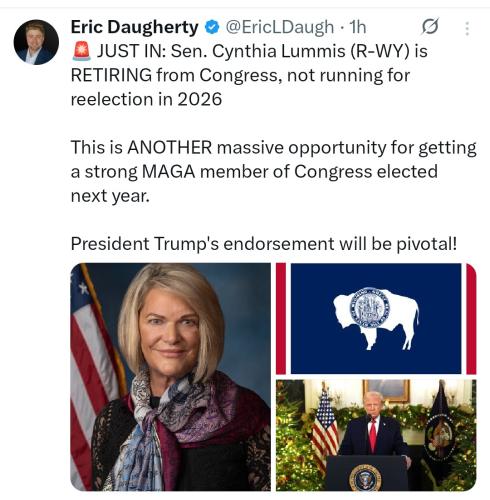Image resolution: width=490 pixels, height=500 pixels.
Task: Click the circular state seal on bison
Action: click(369, 307)
